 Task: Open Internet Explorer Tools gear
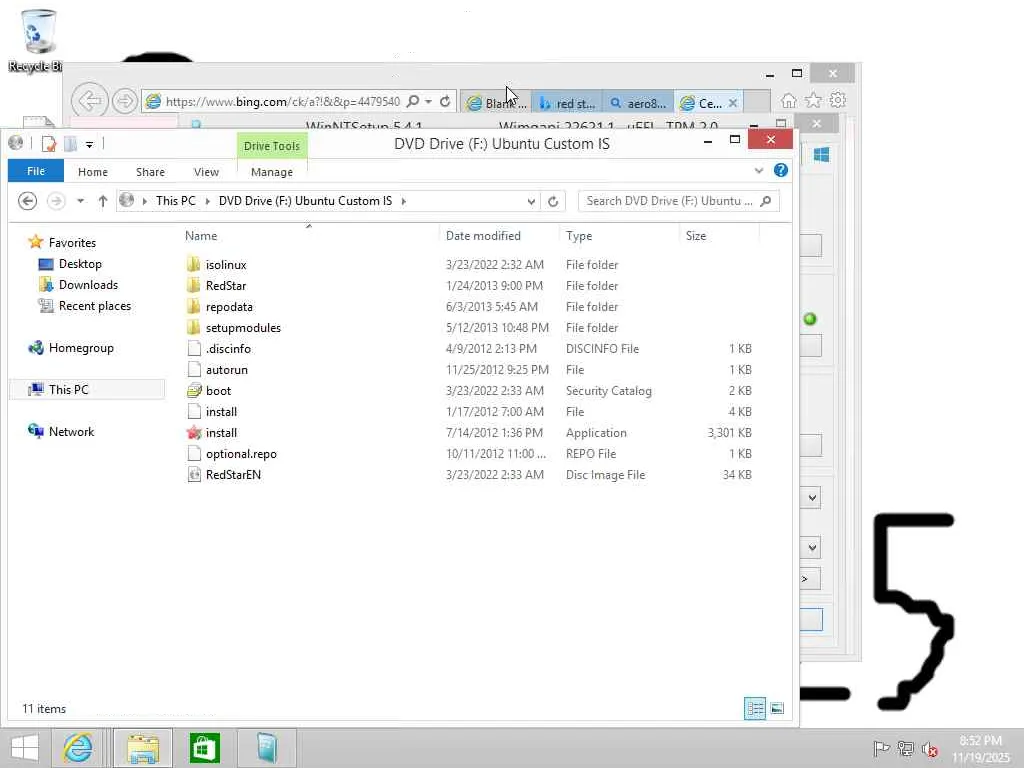point(837,100)
